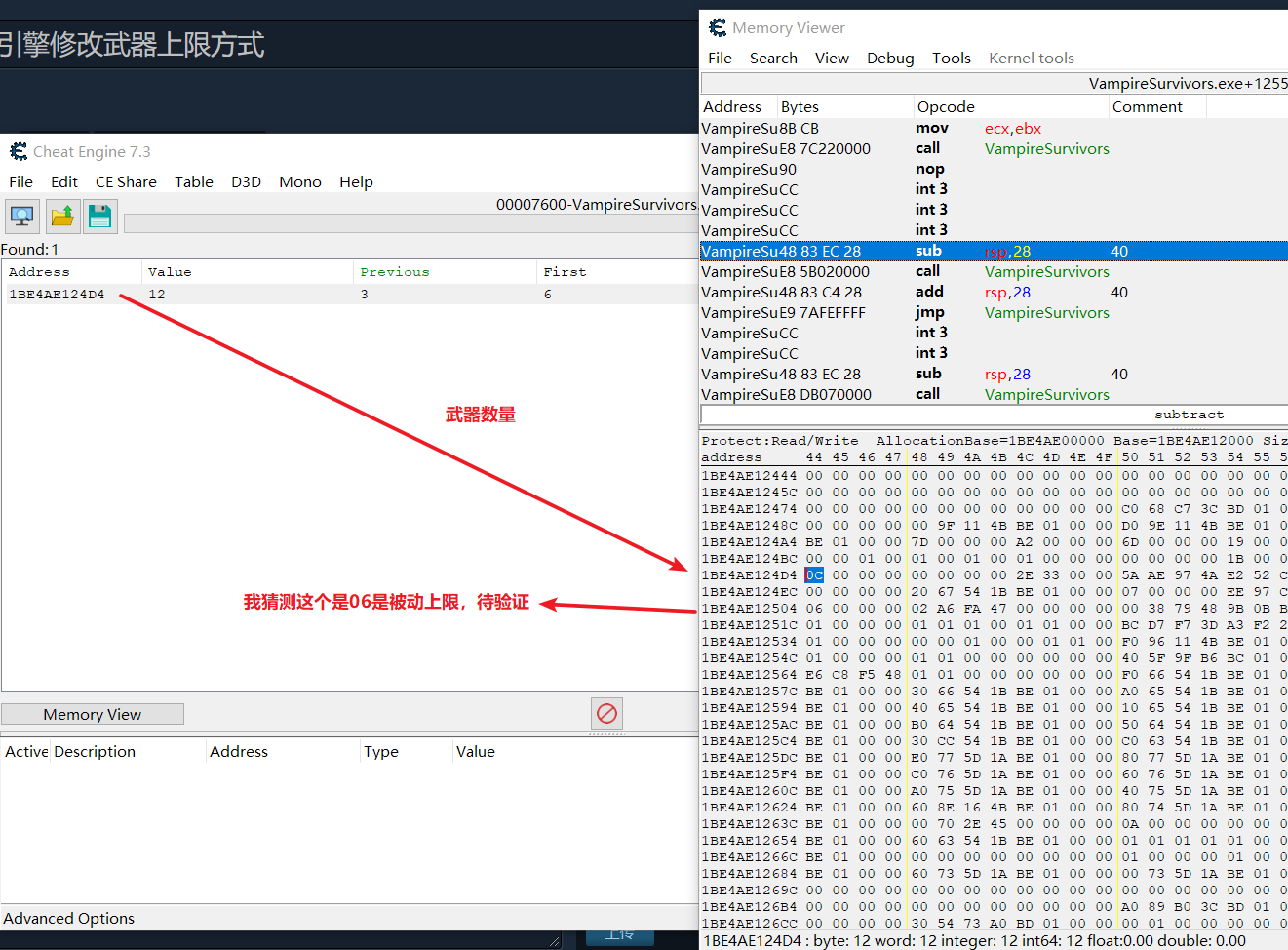Select the nop instruction row
The width and height of the screenshot is (1288, 950).
994,169
